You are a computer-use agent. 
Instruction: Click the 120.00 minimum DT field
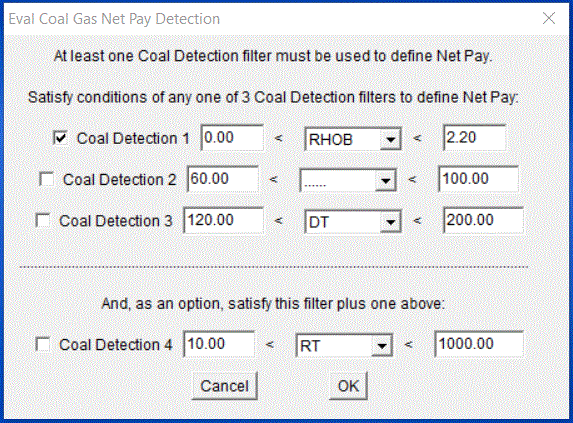click(x=223, y=220)
